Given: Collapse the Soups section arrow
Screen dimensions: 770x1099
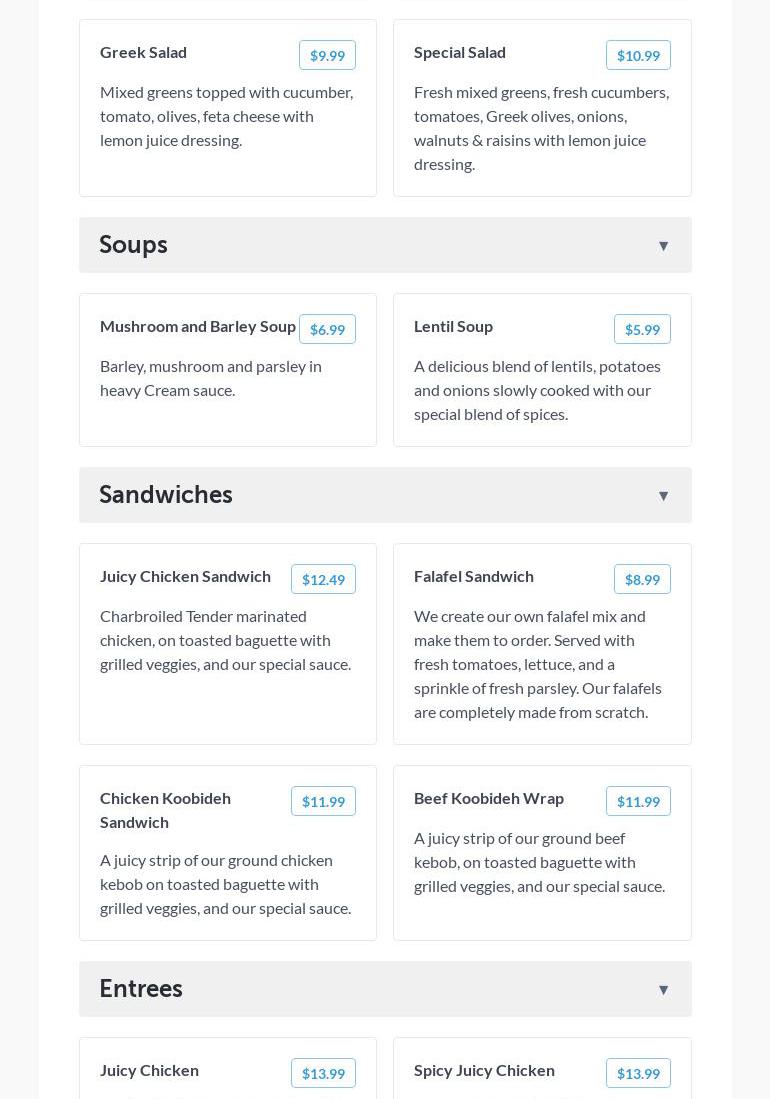Looking at the screenshot, I should 663,246.
